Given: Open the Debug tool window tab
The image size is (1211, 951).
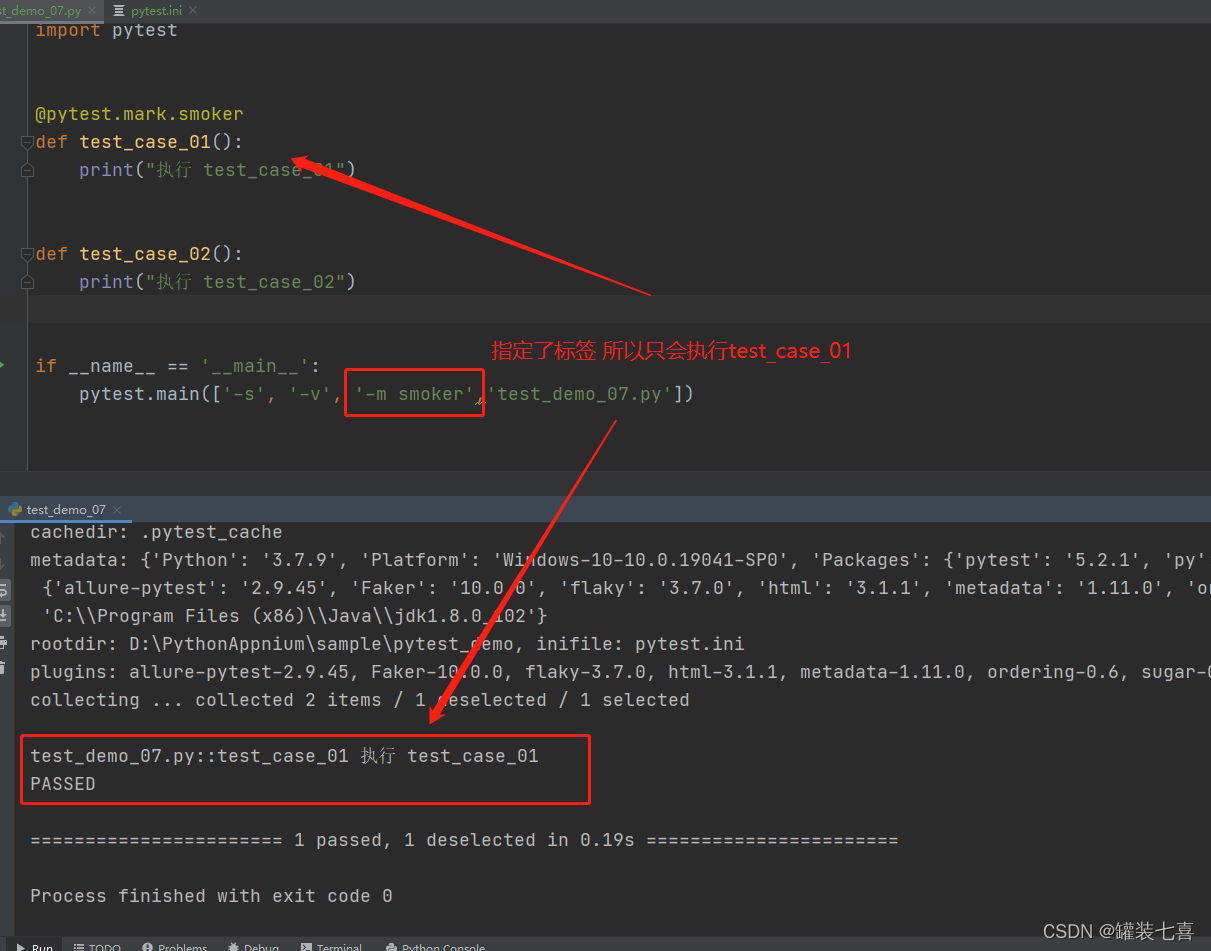Looking at the screenshot, I should click(254, 945).
